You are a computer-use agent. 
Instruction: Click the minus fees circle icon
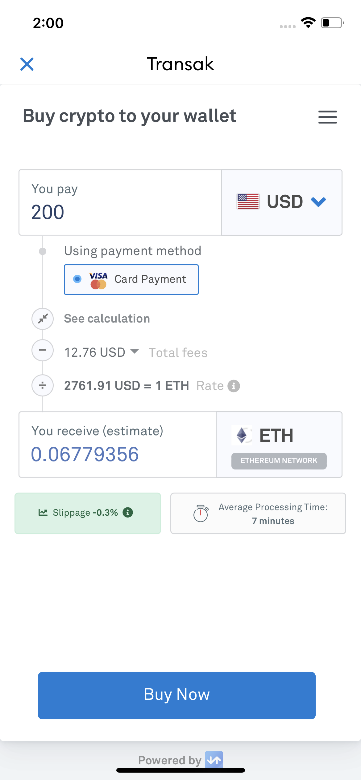coord(43,351)
